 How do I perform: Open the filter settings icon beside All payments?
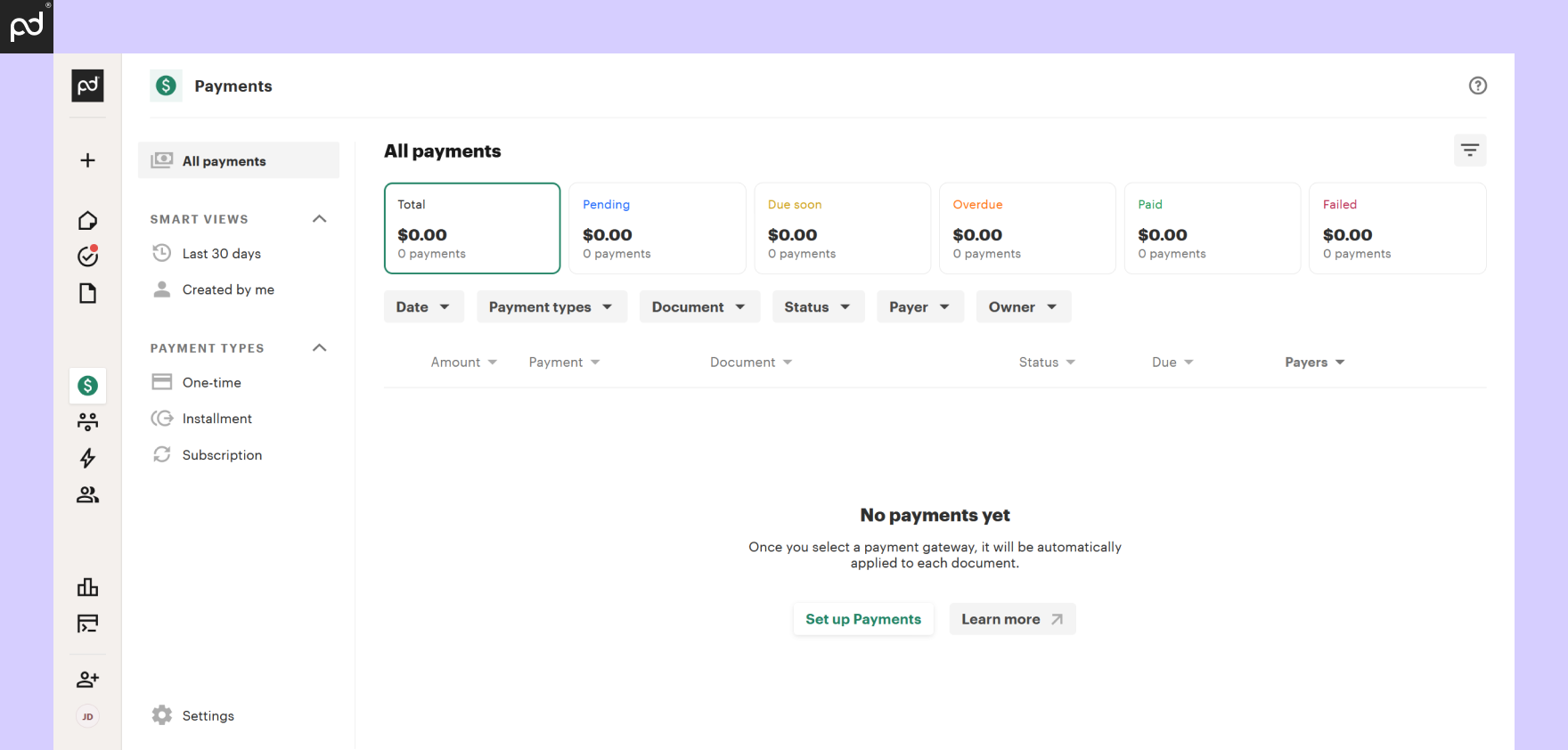coord(1470,151)
